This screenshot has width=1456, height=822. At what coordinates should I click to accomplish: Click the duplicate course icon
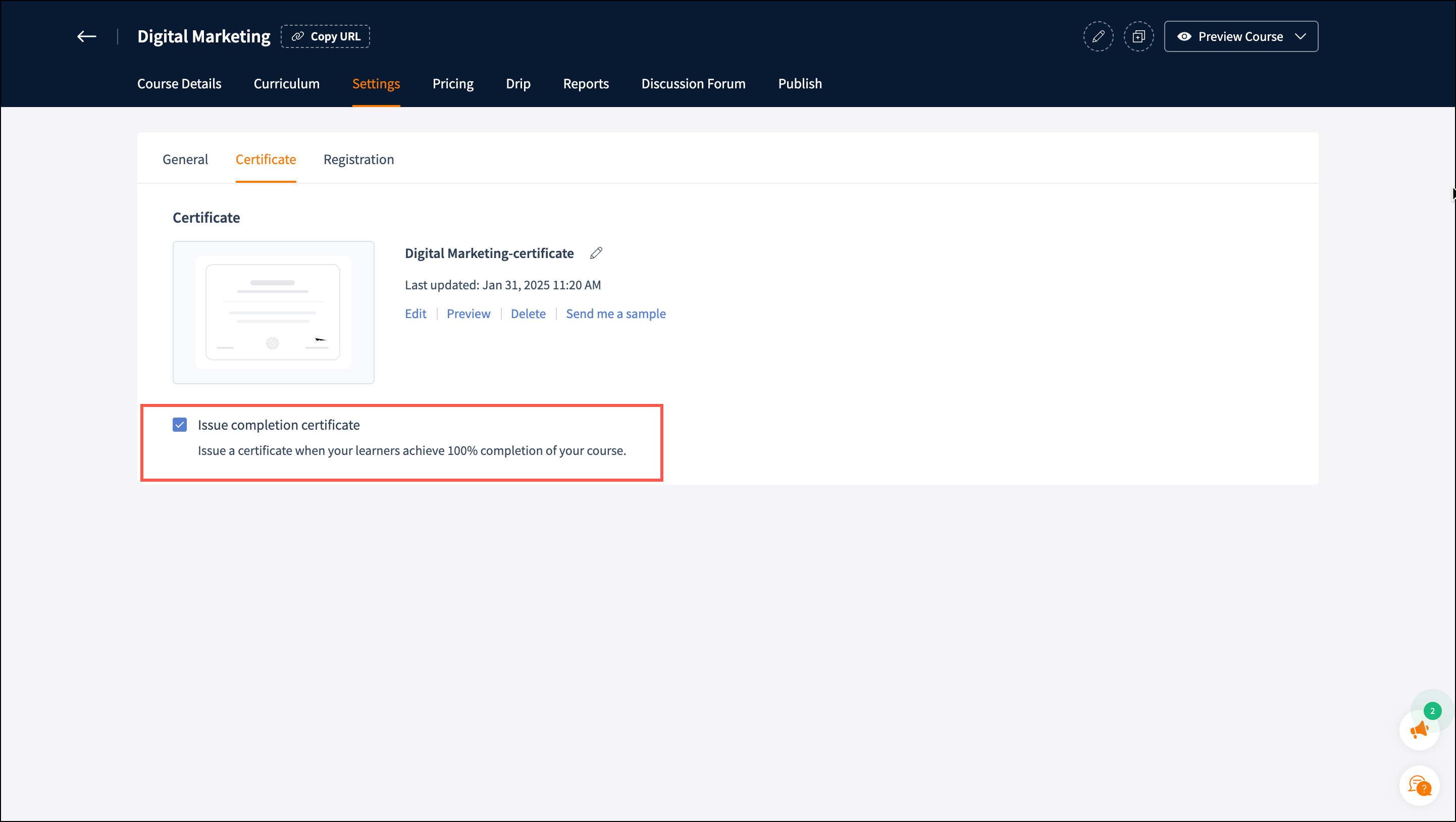tap(1138, 37)
